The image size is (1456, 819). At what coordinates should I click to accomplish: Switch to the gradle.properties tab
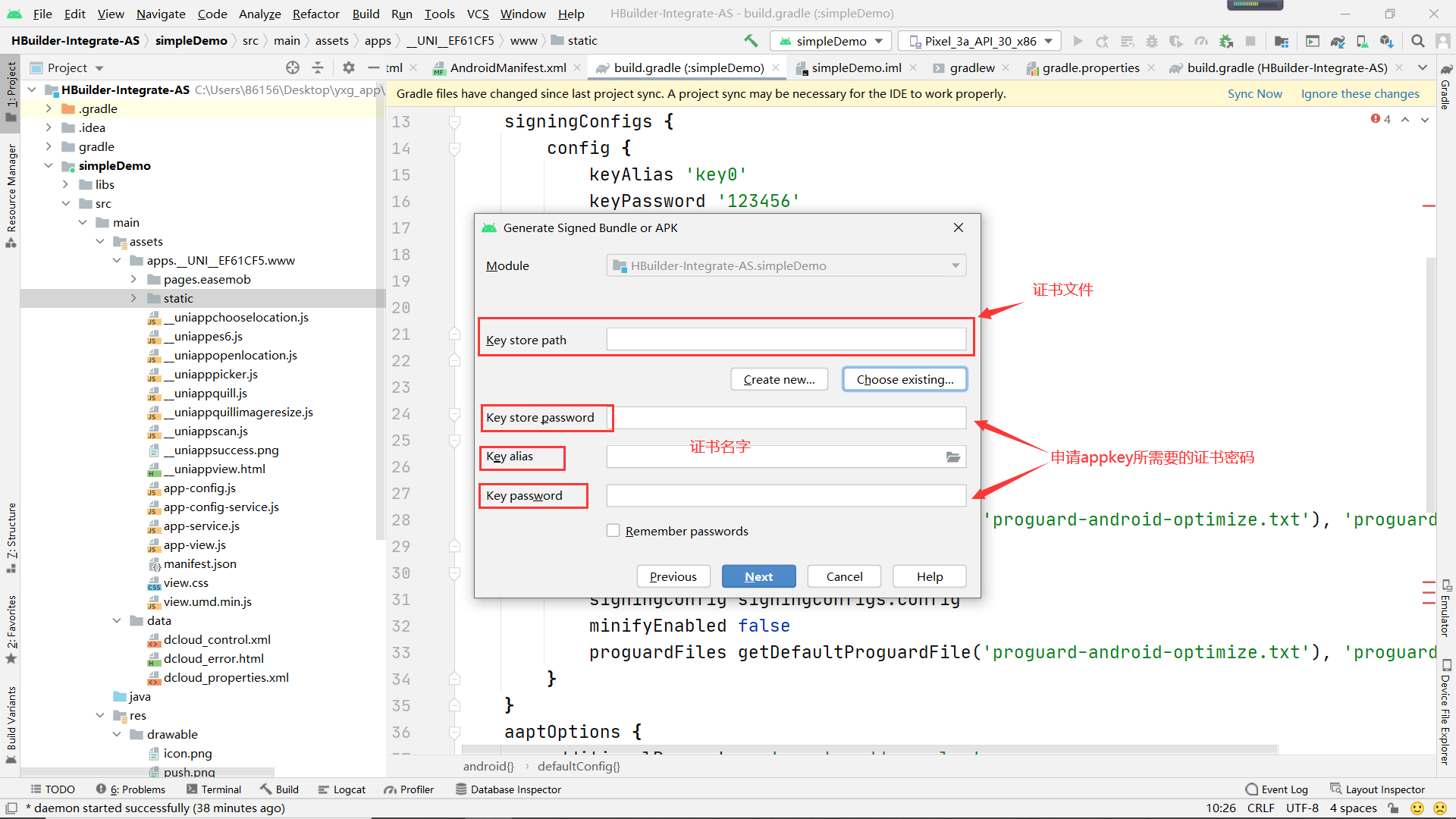[1090, 67]
